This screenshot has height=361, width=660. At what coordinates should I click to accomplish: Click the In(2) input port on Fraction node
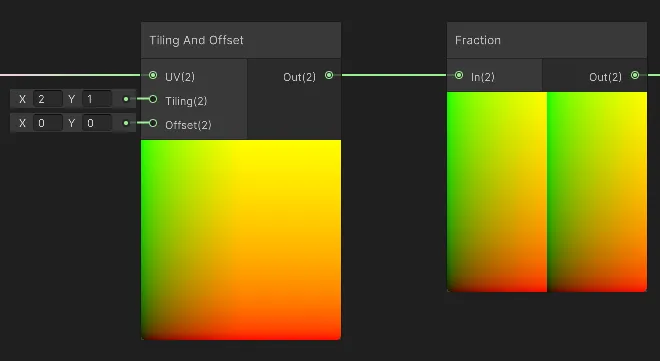(x=459, y=75)
